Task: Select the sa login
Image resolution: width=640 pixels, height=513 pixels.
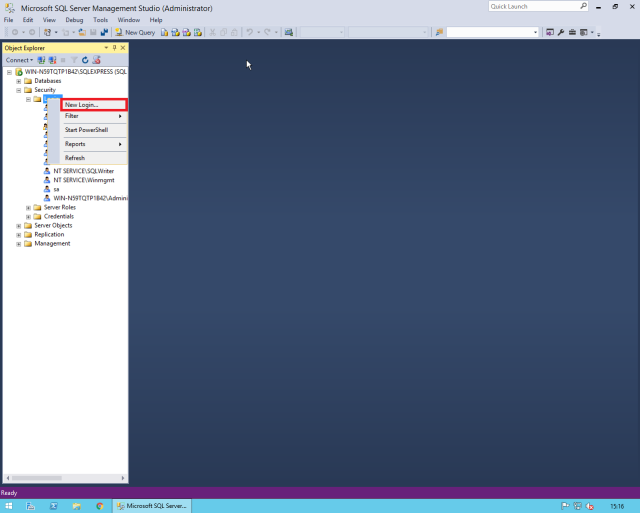Action: pos(56,189)
